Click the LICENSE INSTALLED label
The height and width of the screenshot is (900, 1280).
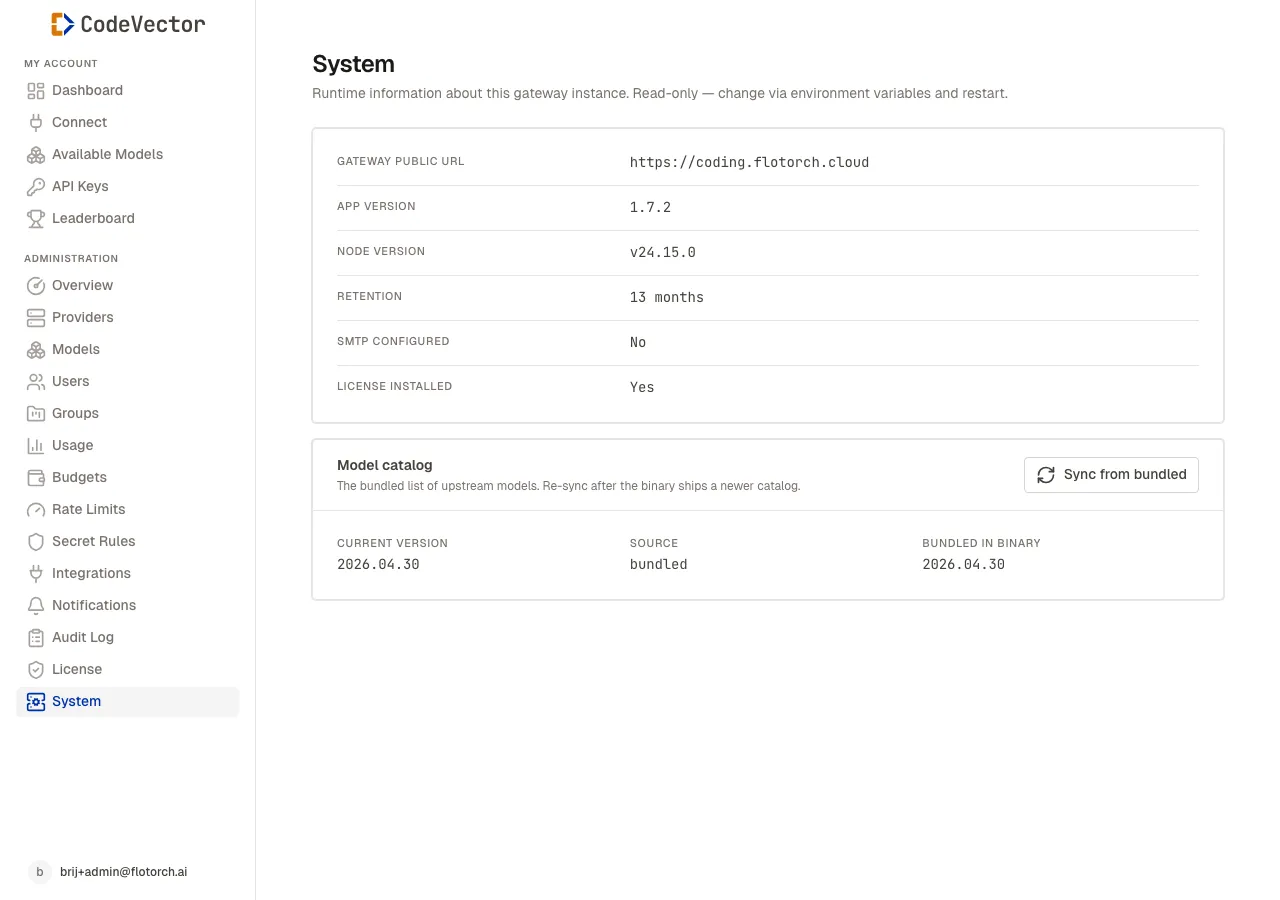(394, 386)
